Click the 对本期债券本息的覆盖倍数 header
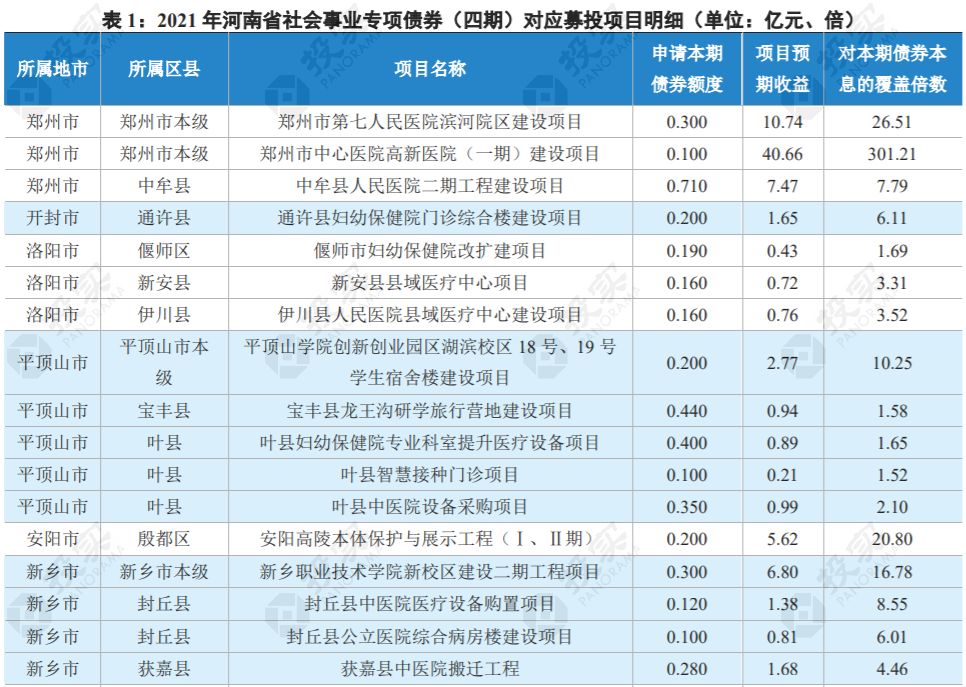This screenshot has height=687, width=966. [x=892, y=68]
